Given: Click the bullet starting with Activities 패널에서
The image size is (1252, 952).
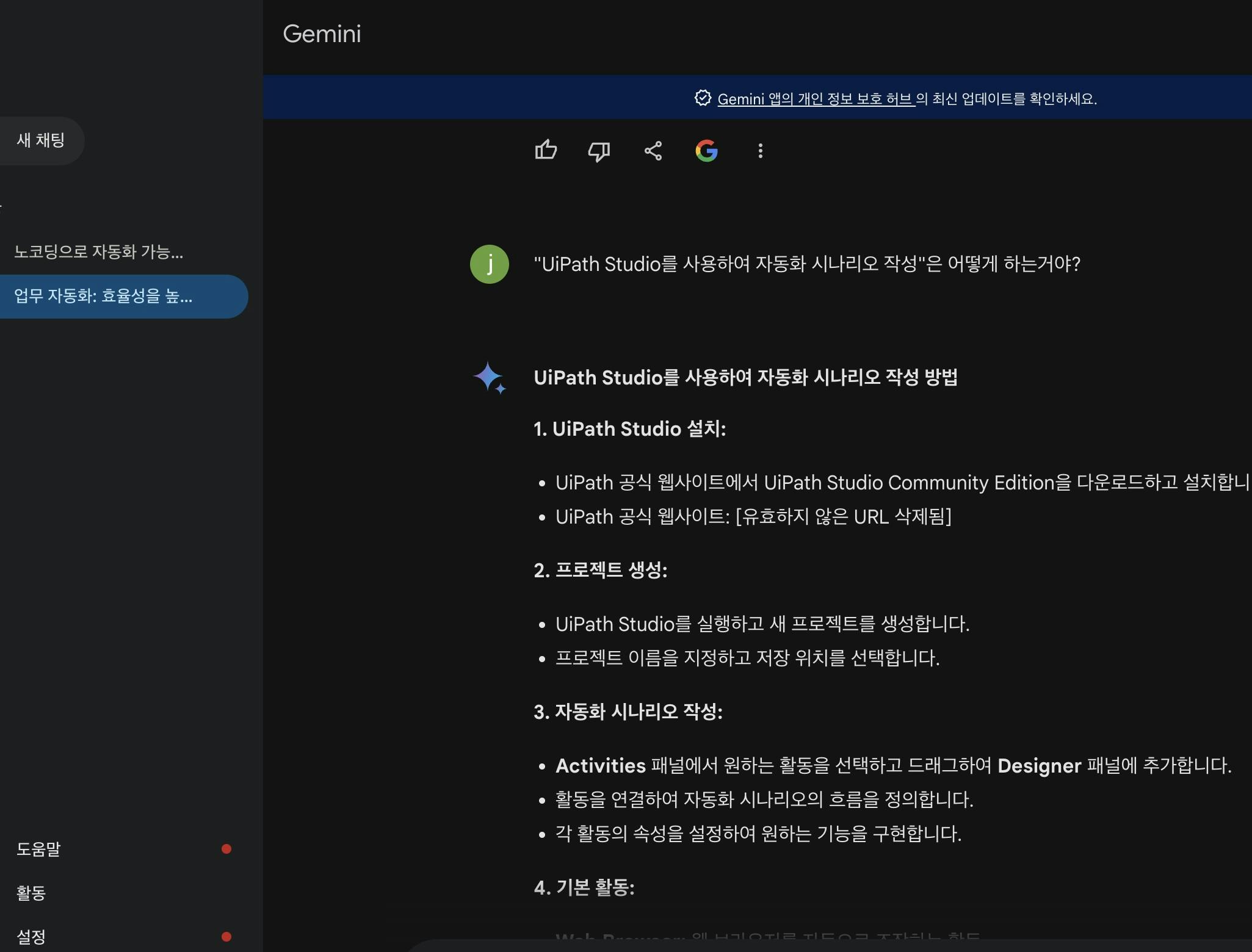Looking at the screenshot, I should (894, 765).
